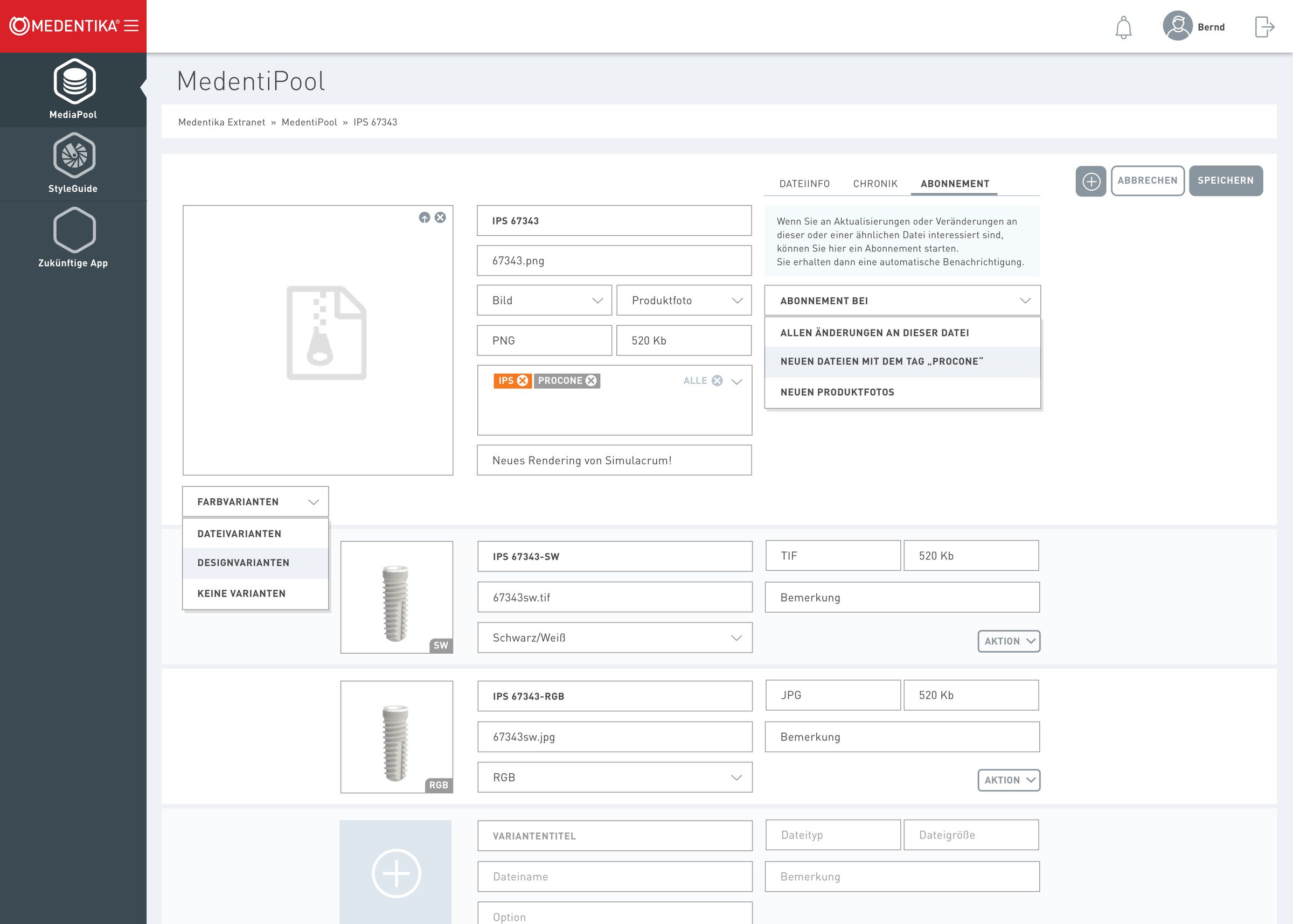1293x924 pixels.
Task: Remove the IPS tag
Action: click(x=523, y=381)
